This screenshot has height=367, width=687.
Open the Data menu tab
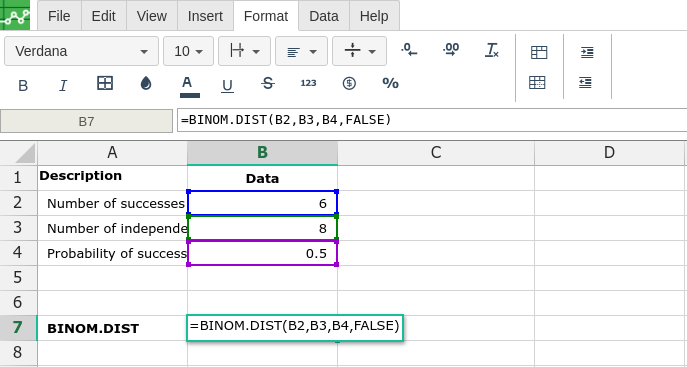324,16
